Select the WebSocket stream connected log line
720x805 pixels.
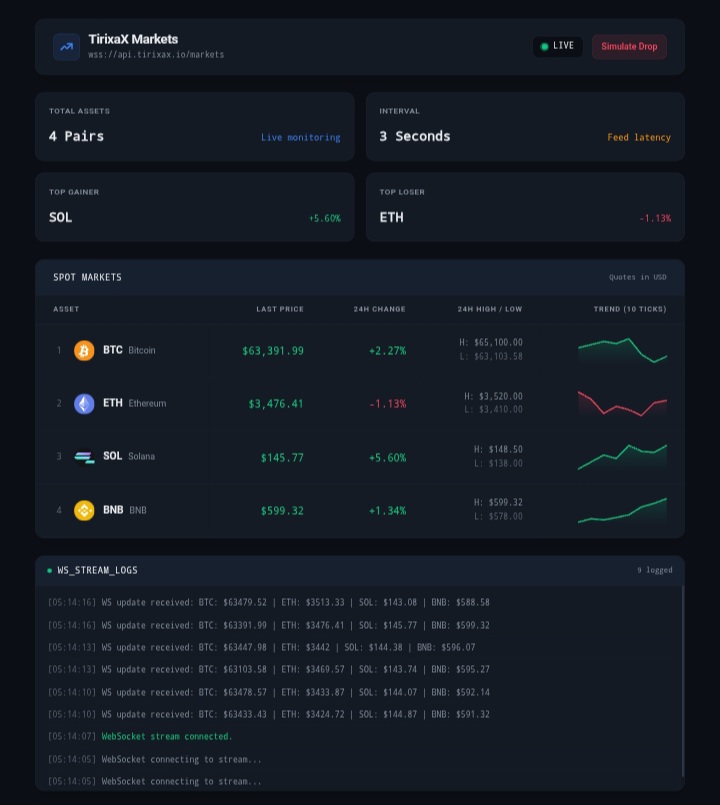[140, 737]
